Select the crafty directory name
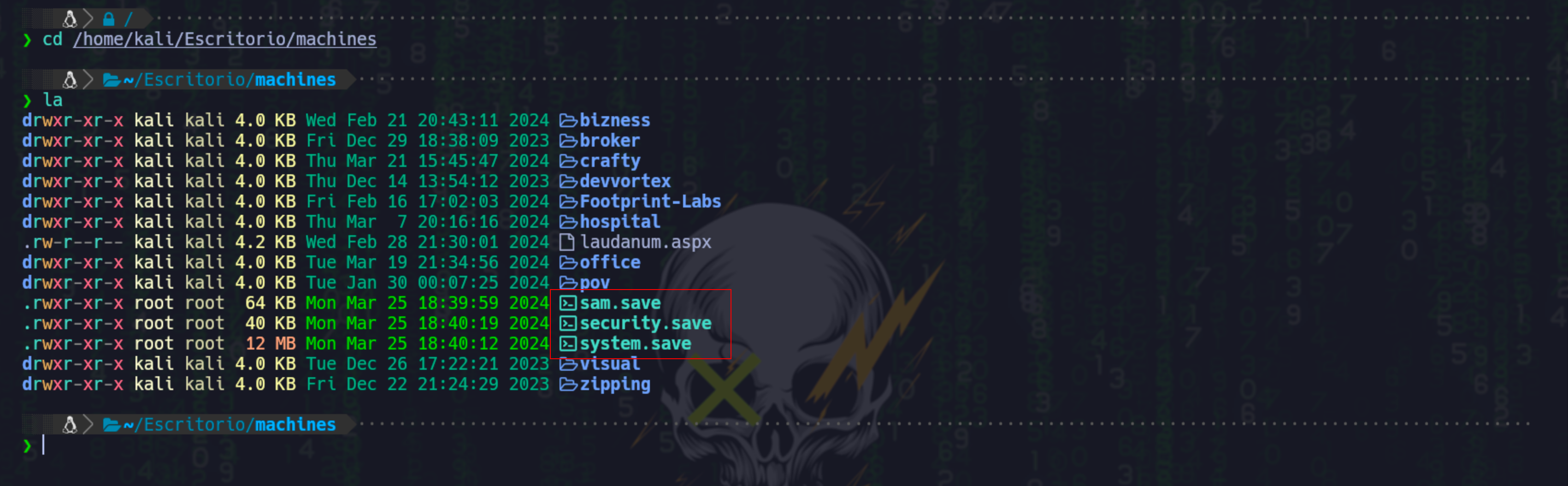The width and height of the screenshot is (1568, 486). [x=610, y=161]
